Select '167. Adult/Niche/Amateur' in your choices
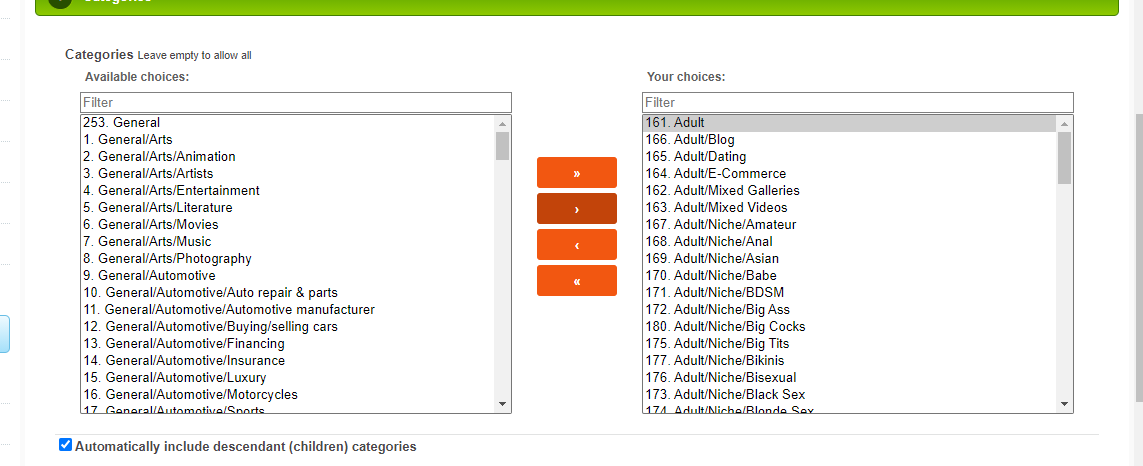The width and height of the screenshot is (1143, 466). (850, 225)
